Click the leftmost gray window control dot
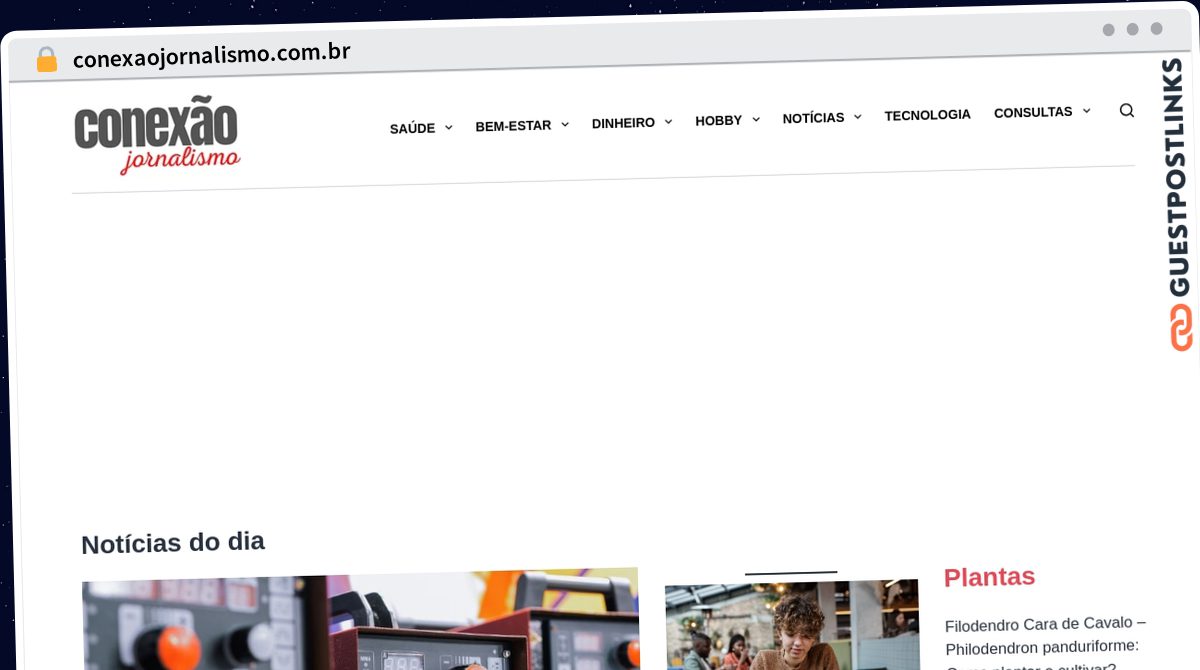The image size is (1200, 670). (1109, 30)
